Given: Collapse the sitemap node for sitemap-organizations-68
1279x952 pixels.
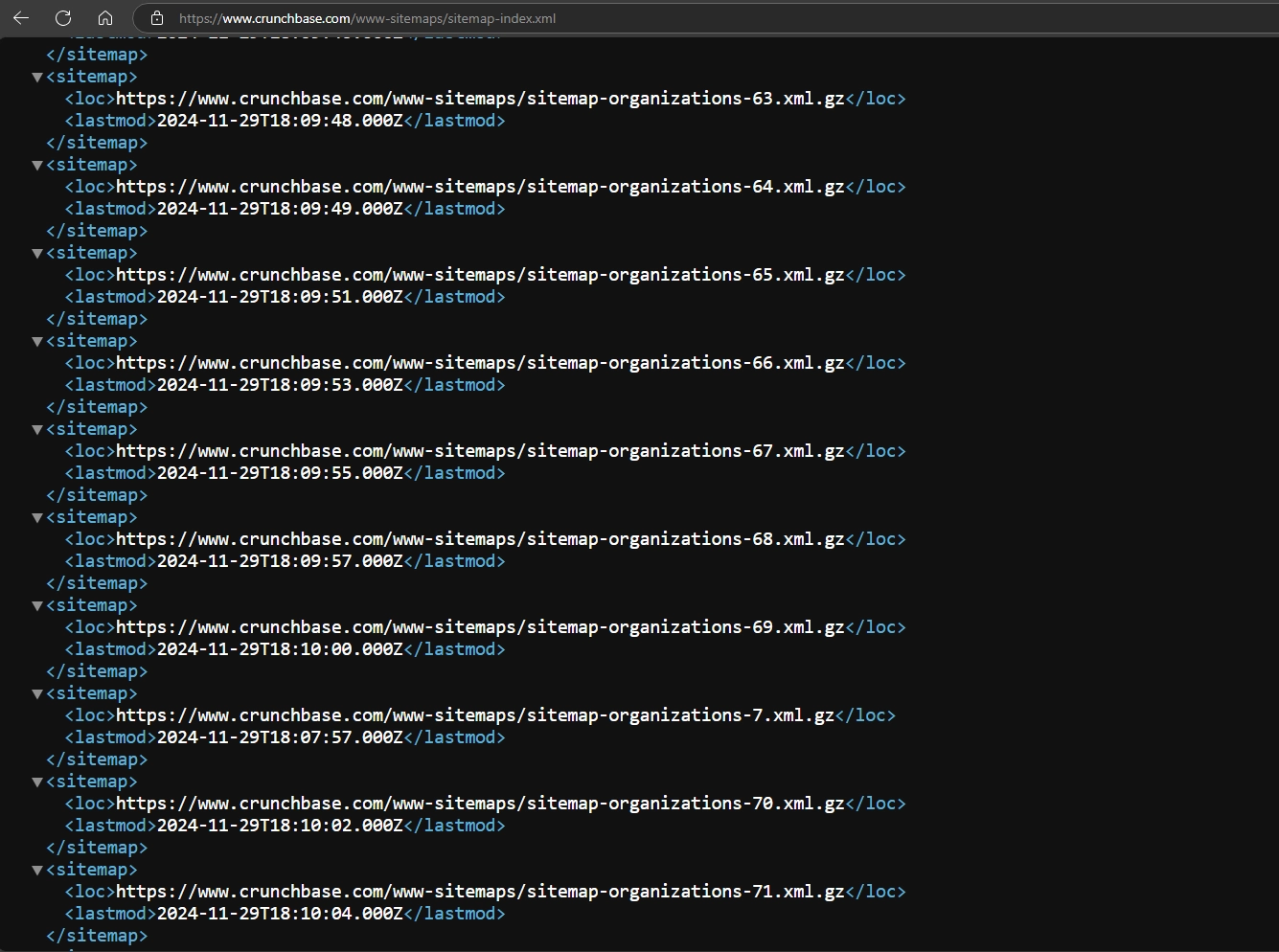Looking at the screenshot, I should coord(36,517).
